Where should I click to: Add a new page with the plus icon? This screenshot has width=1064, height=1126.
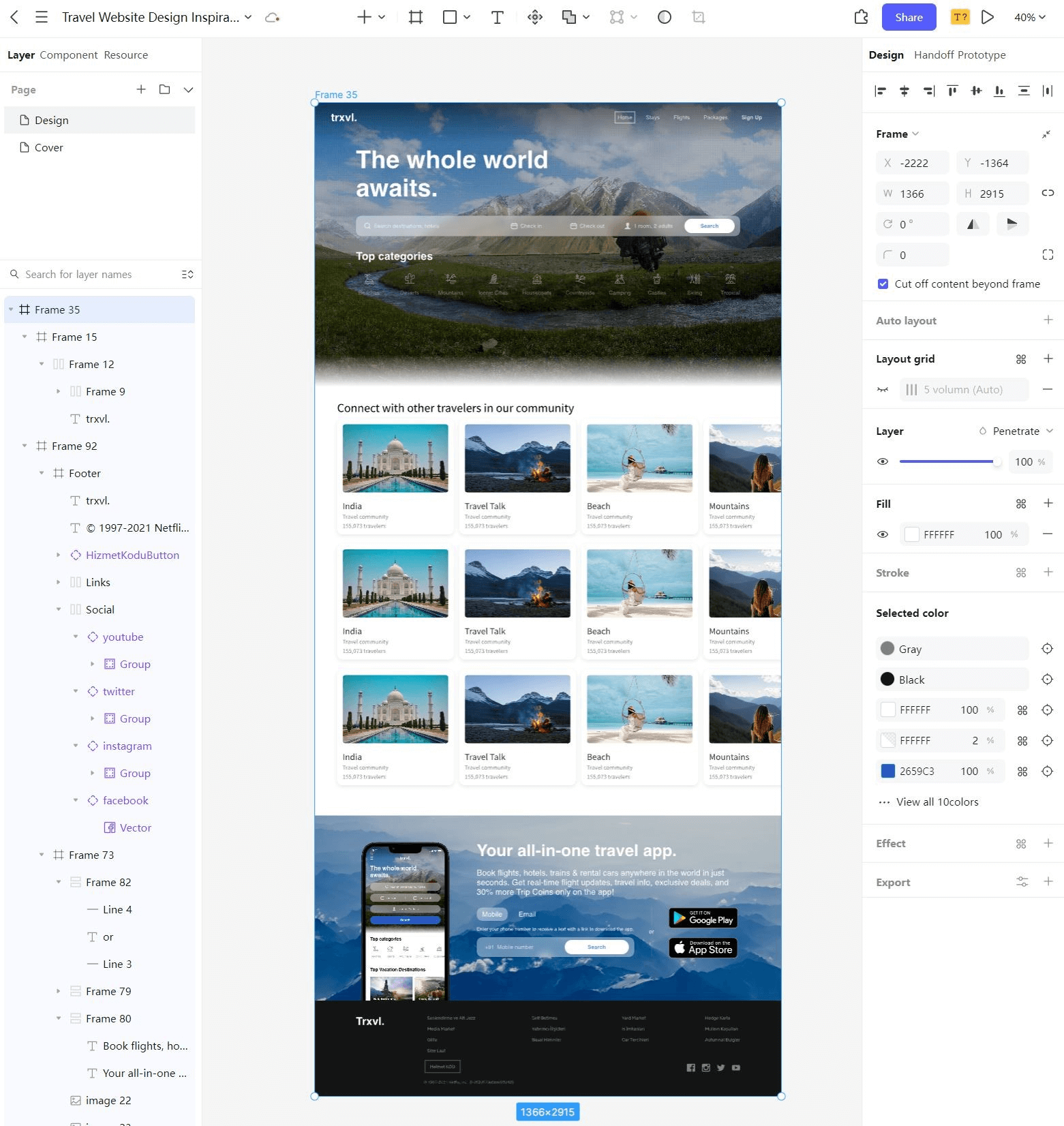pyautogui.click(x=141, y=89)
